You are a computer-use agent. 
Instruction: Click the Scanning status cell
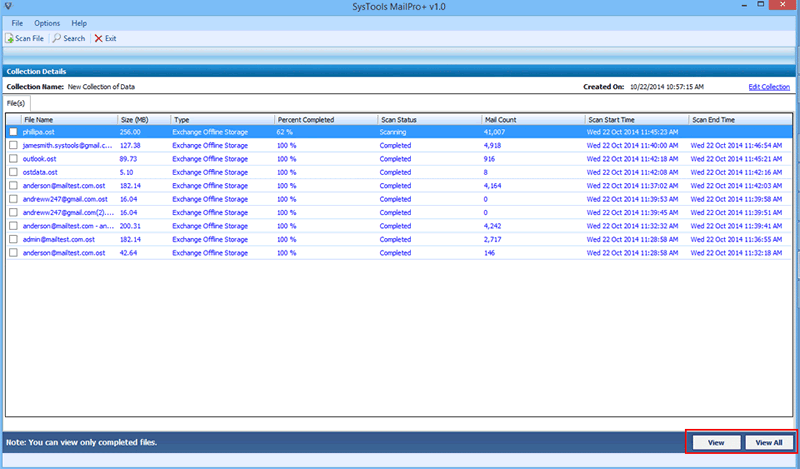pyautogui.click(x=393, y=132)
